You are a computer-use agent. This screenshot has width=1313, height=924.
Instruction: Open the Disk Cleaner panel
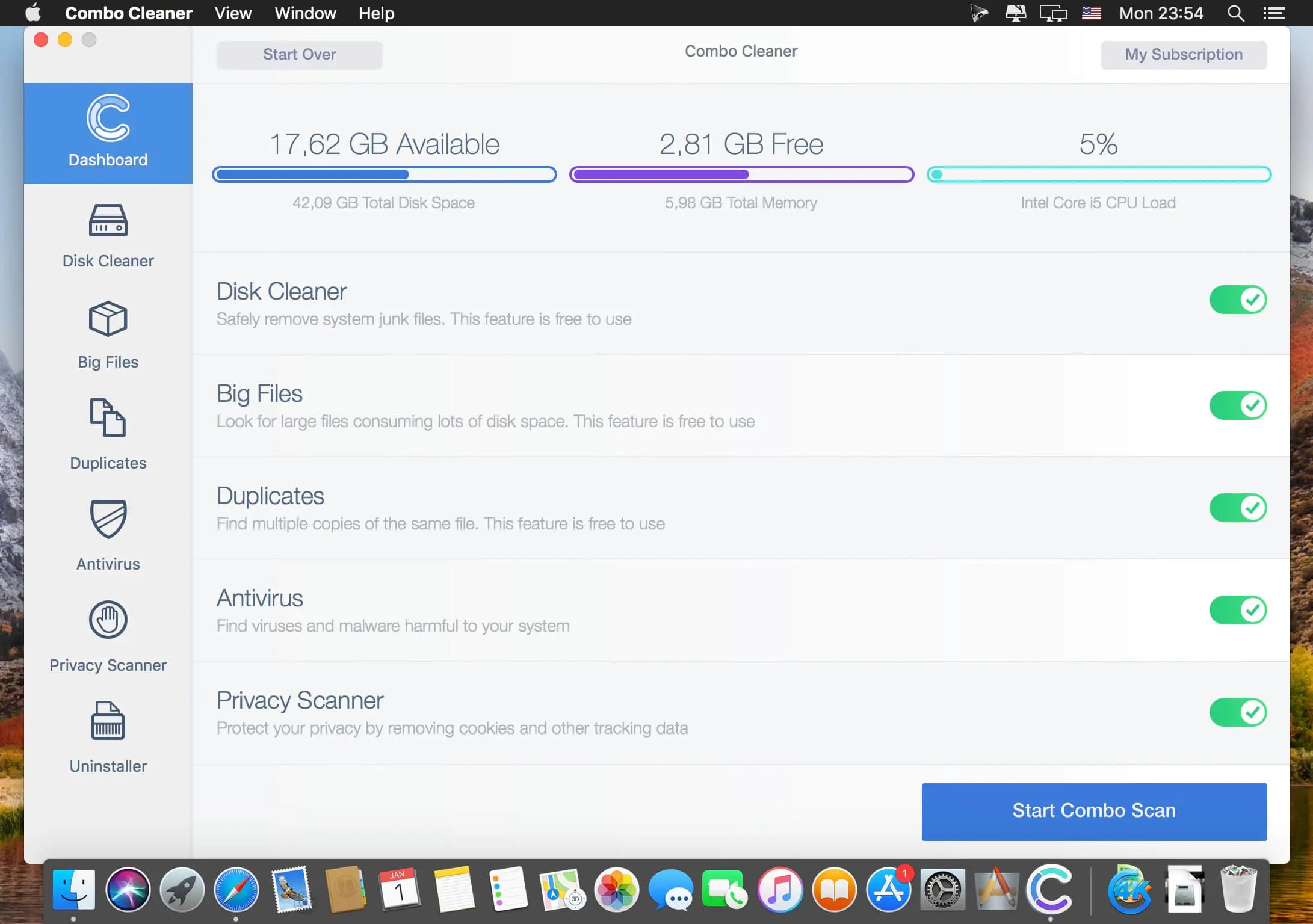coord(107,236)
